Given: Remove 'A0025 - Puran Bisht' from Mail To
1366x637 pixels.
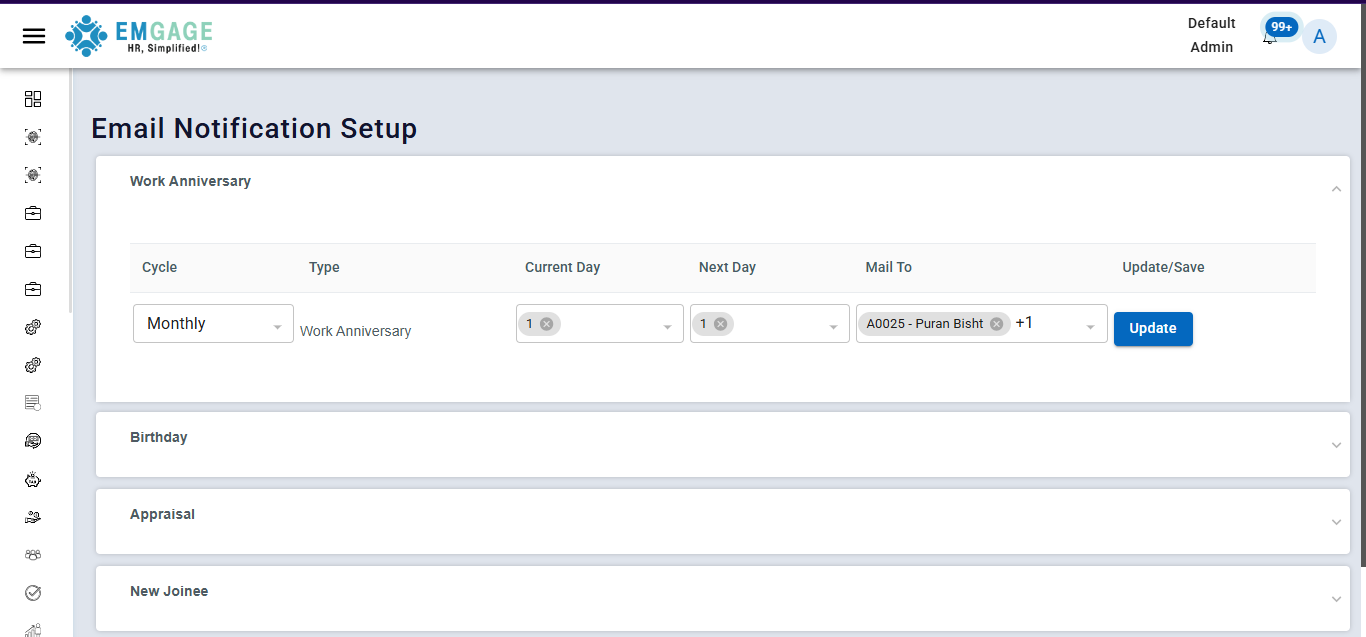Looking at the screenshot, I should pos(996,324).
